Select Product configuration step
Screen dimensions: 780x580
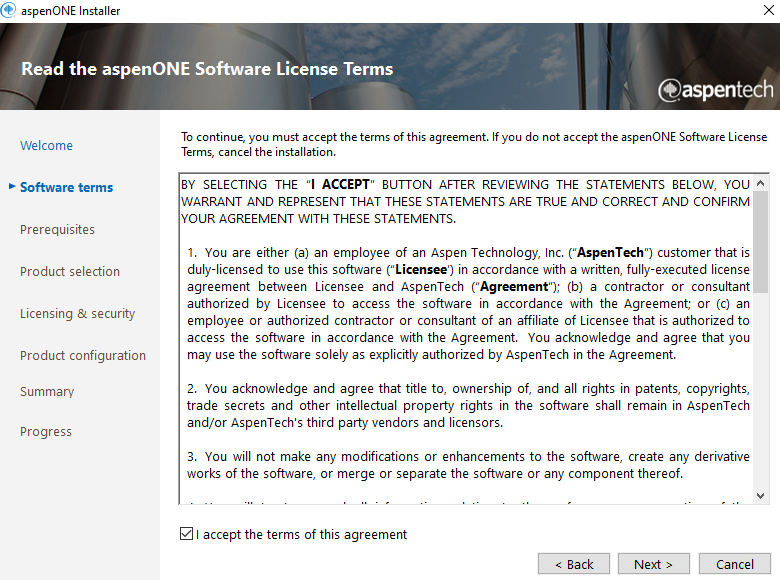pos(83,355)
